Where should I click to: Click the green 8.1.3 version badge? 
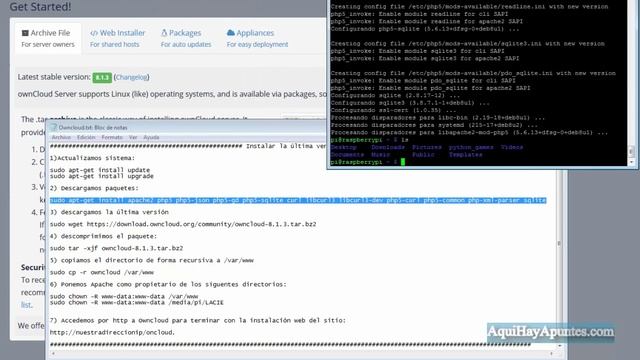click(x=102, y=78)
